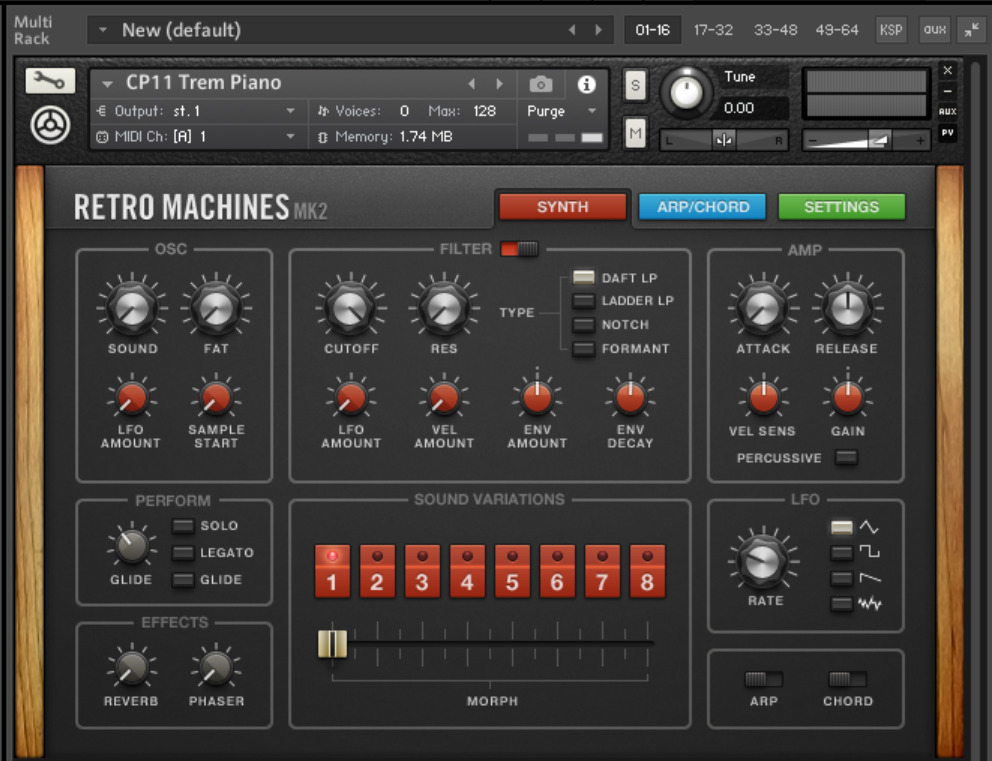Select the Formant filter type
Screen dimensions: 992x761
(583, 349)
